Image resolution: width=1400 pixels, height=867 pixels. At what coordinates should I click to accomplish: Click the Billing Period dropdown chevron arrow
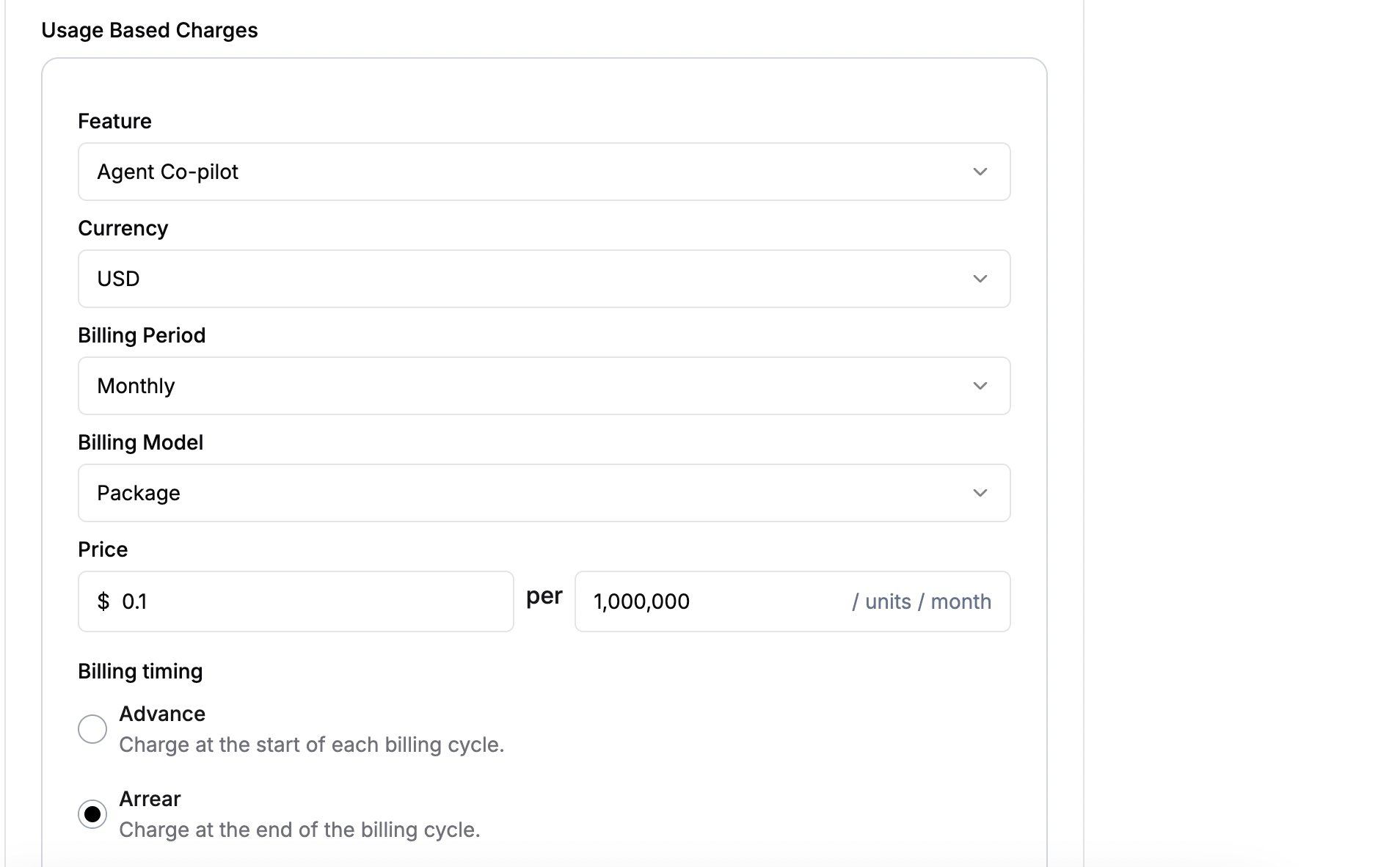click(x=980, y=386)
